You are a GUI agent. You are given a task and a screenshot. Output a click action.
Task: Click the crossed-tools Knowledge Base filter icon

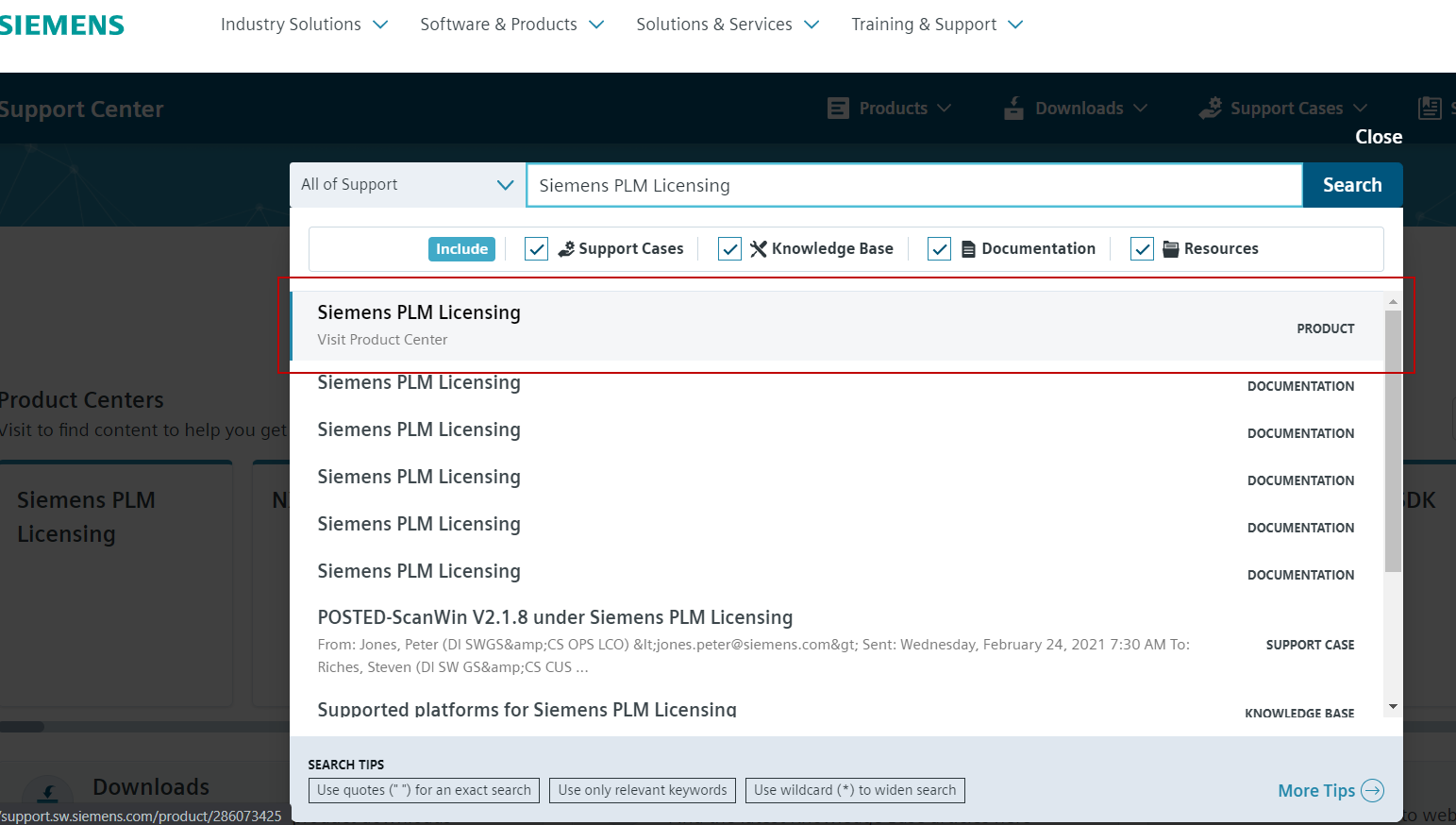760,248
